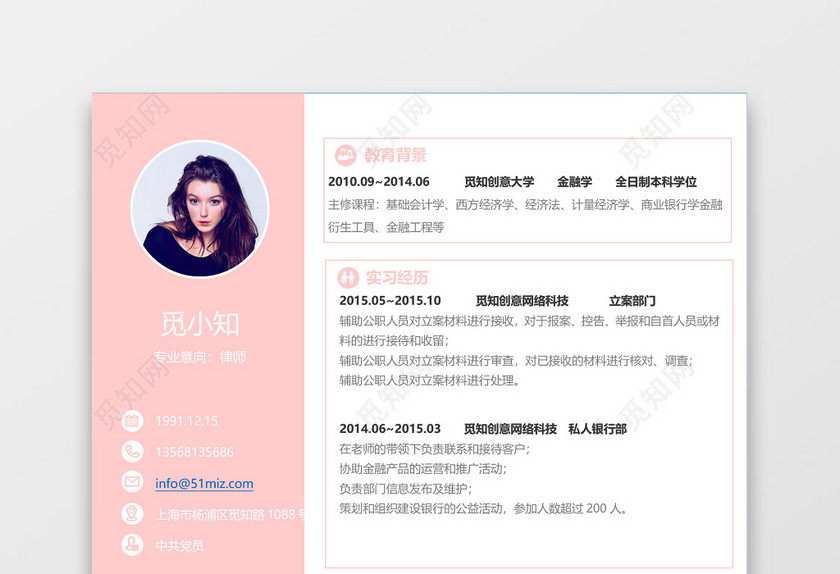Click the phone icon beside 13568135686

(132, 452)
